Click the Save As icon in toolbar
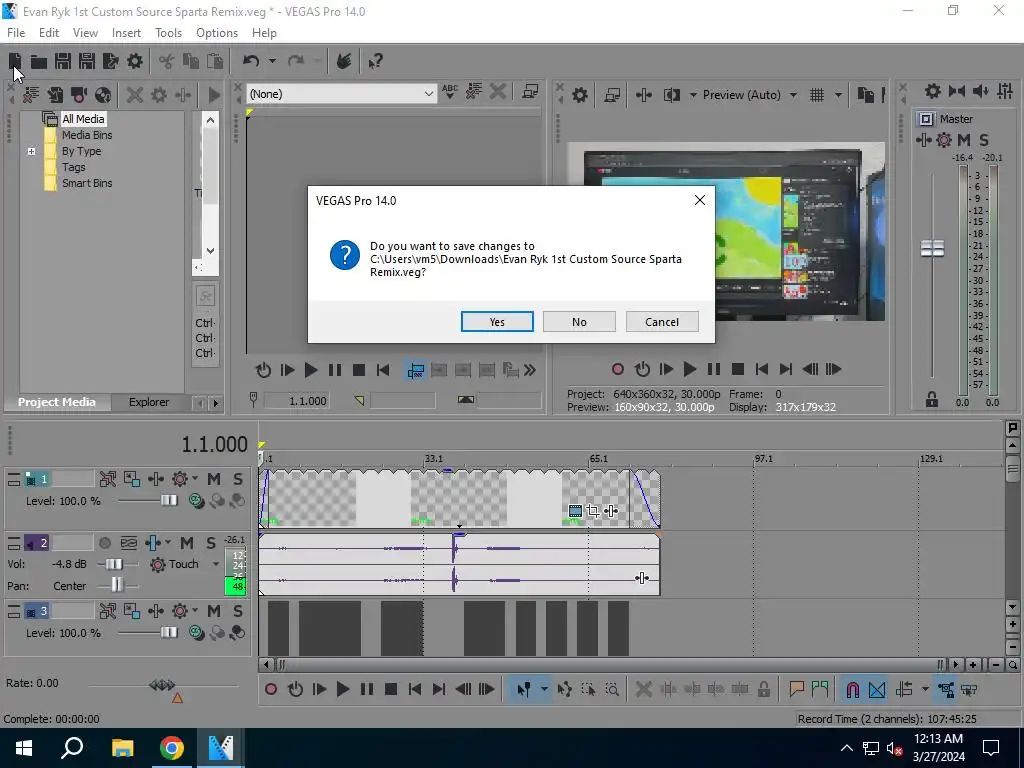This screenshot has height=768, width=1024. click(87, 61)
